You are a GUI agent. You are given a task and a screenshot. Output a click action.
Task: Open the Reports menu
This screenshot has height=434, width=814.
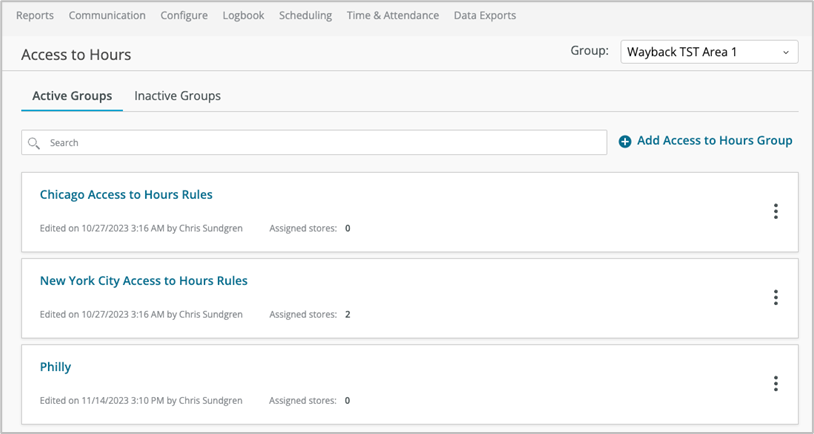click(x=35, y=15)
